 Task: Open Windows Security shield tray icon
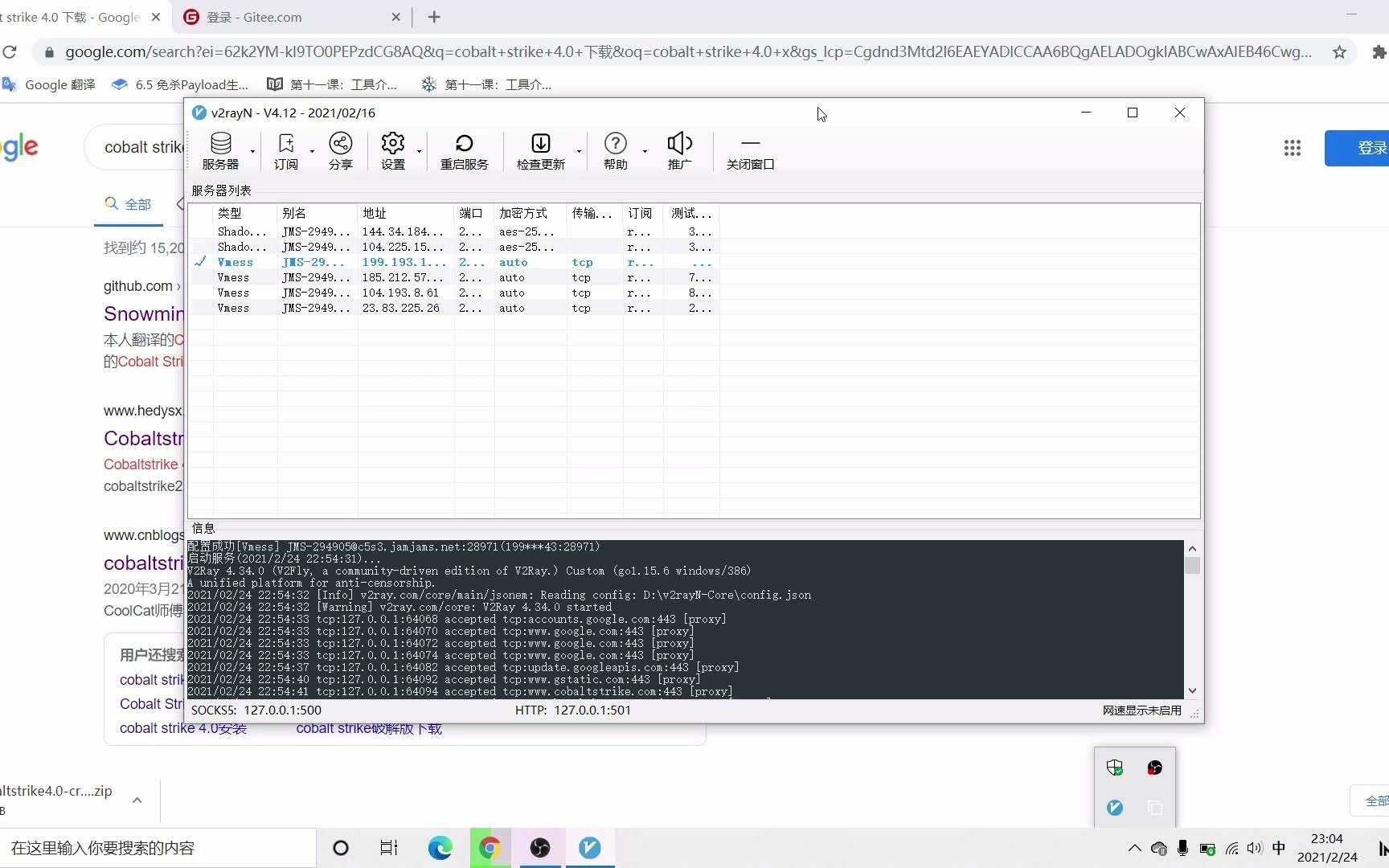click(1115, 768)
